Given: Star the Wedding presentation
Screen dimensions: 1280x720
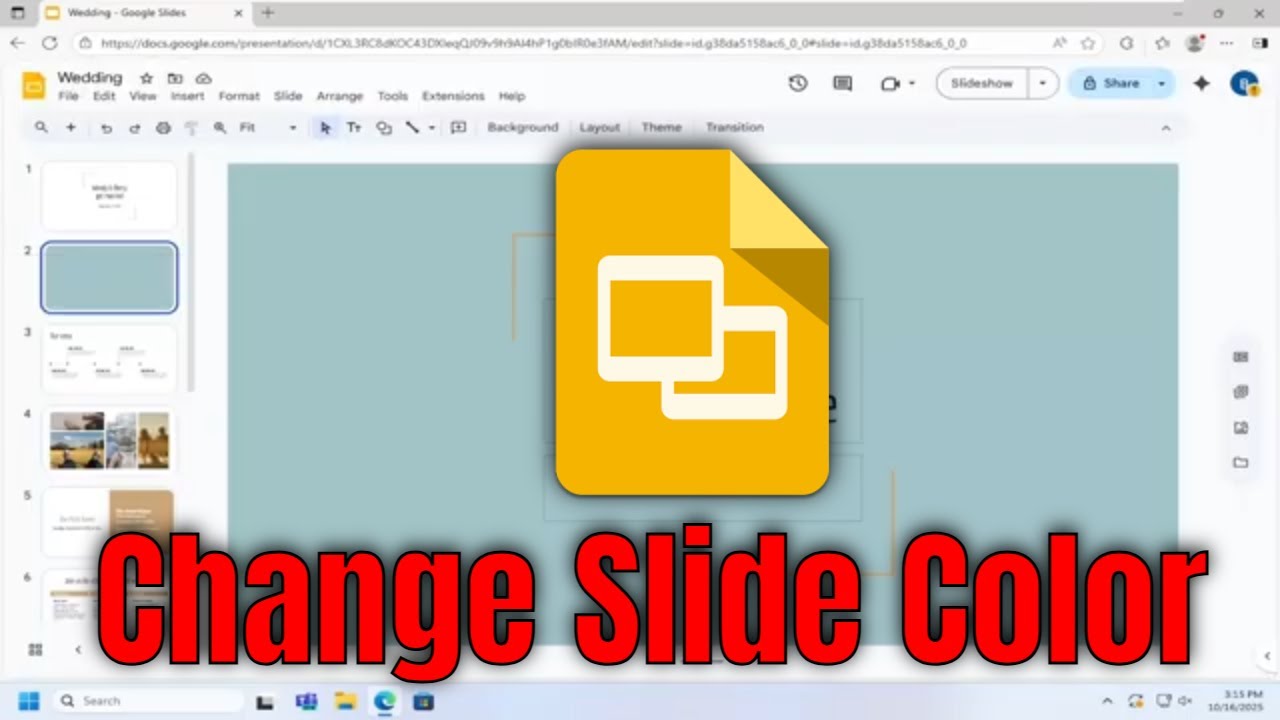Looking at the screenshot, I should point(146,78).
